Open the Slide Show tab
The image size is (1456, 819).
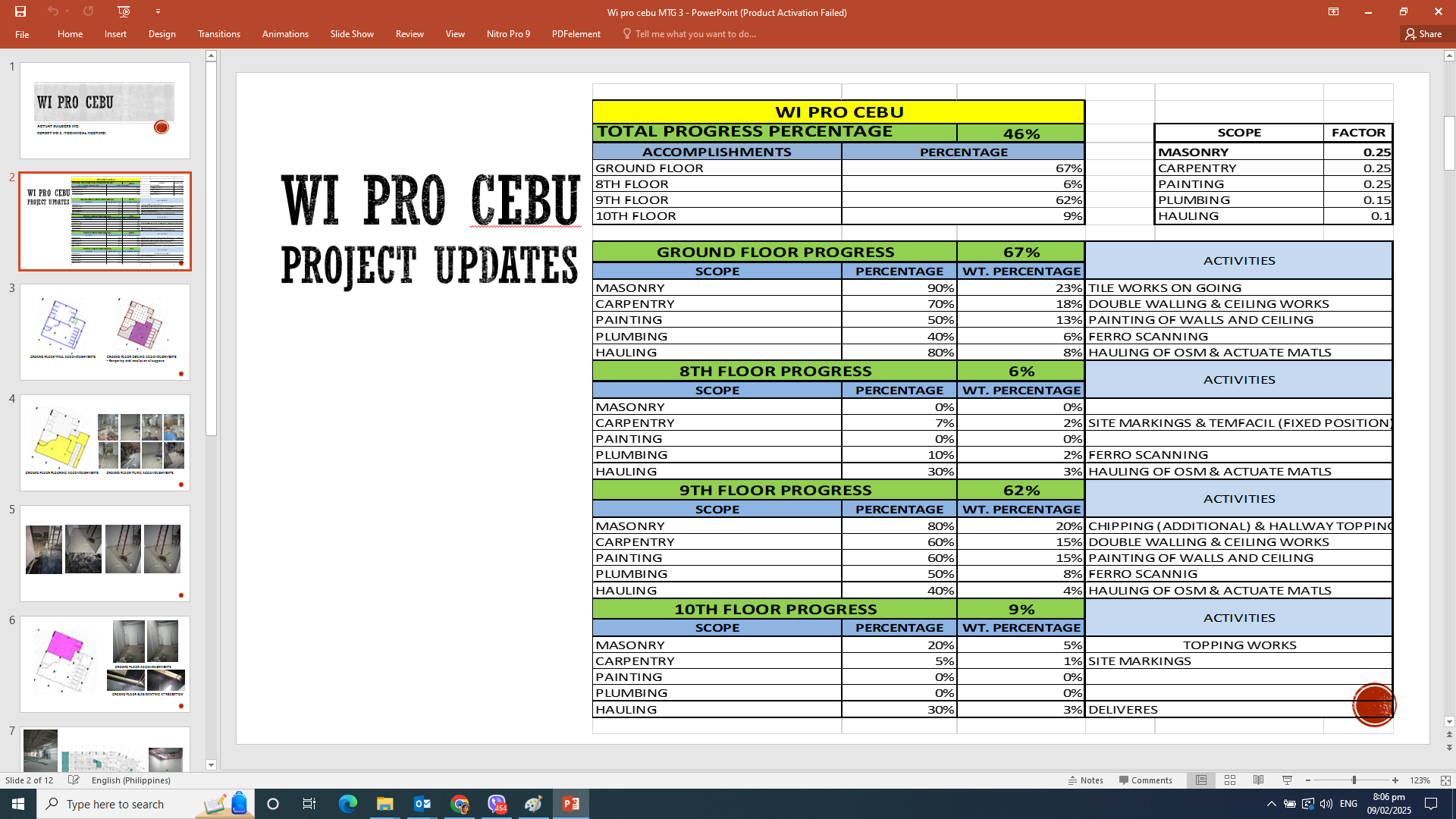[352, 34]
